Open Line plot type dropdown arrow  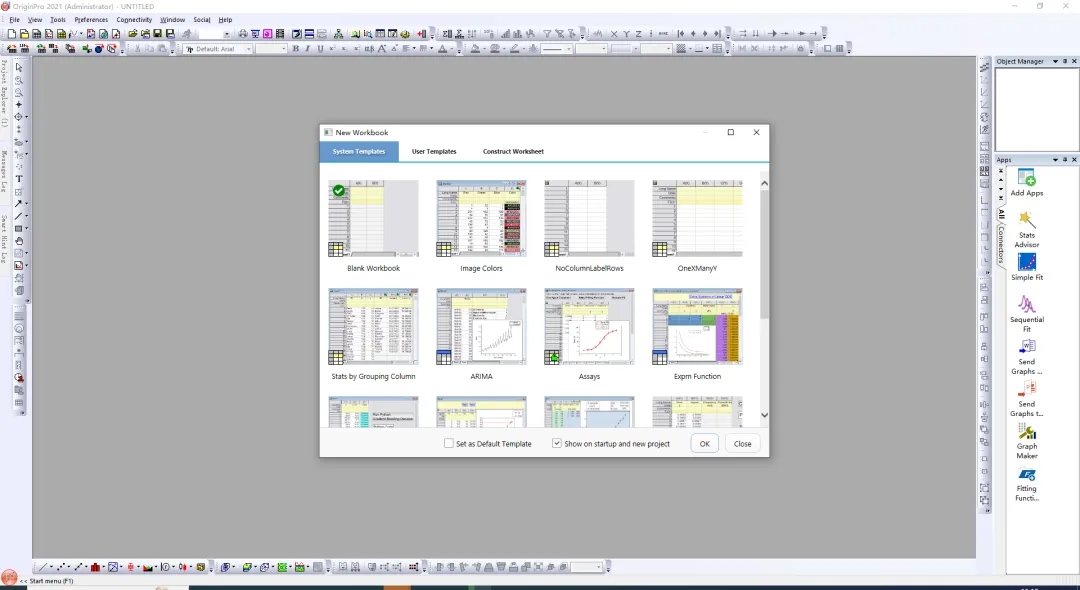click(x=52, y=567)
